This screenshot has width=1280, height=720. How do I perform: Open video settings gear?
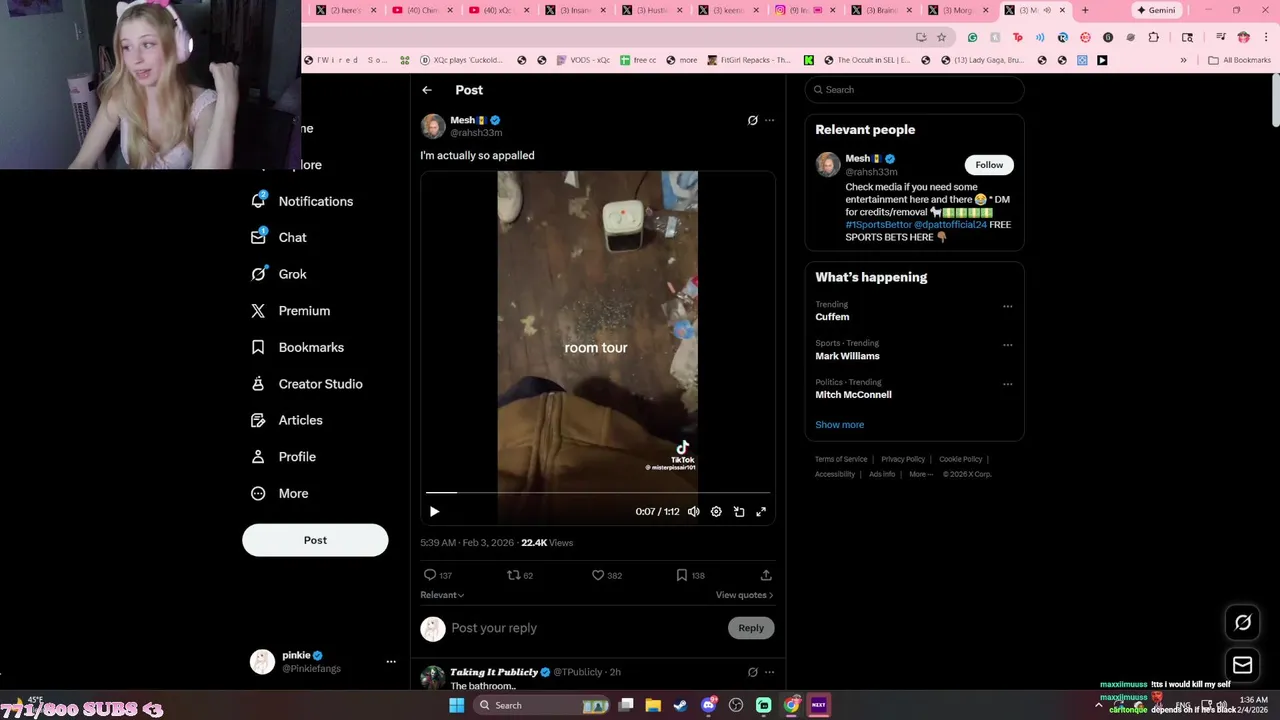coord(716,511)
